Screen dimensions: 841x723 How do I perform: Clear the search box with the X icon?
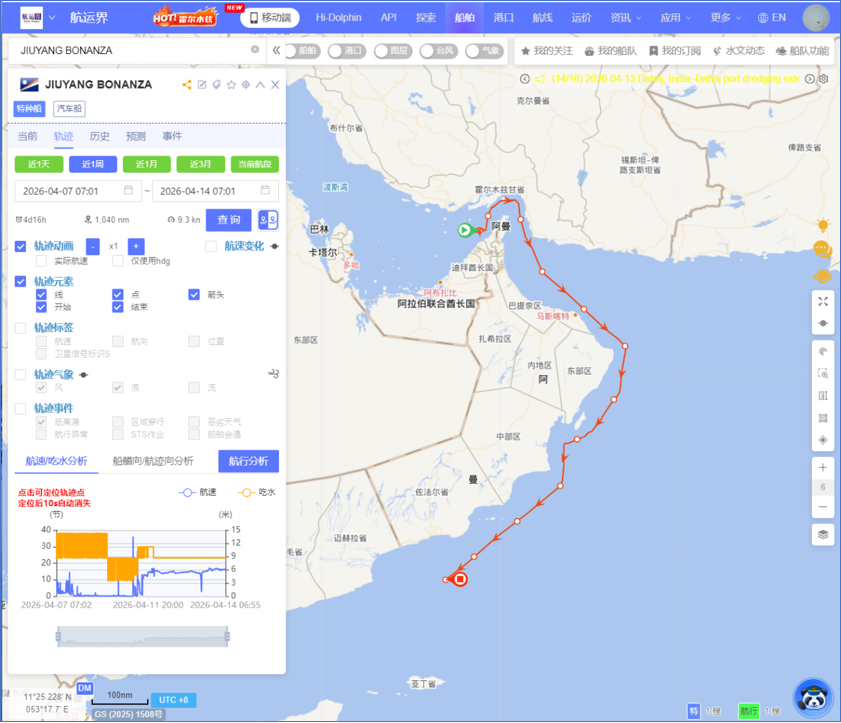click(255, 50)
